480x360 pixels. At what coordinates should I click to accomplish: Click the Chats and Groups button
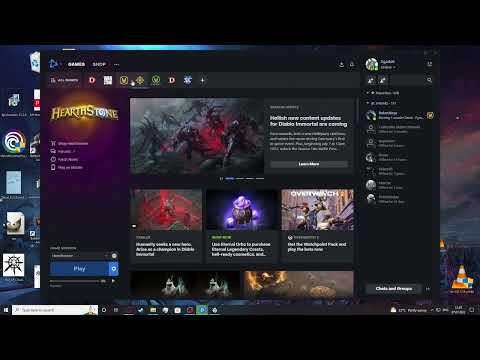click(394, 289)
